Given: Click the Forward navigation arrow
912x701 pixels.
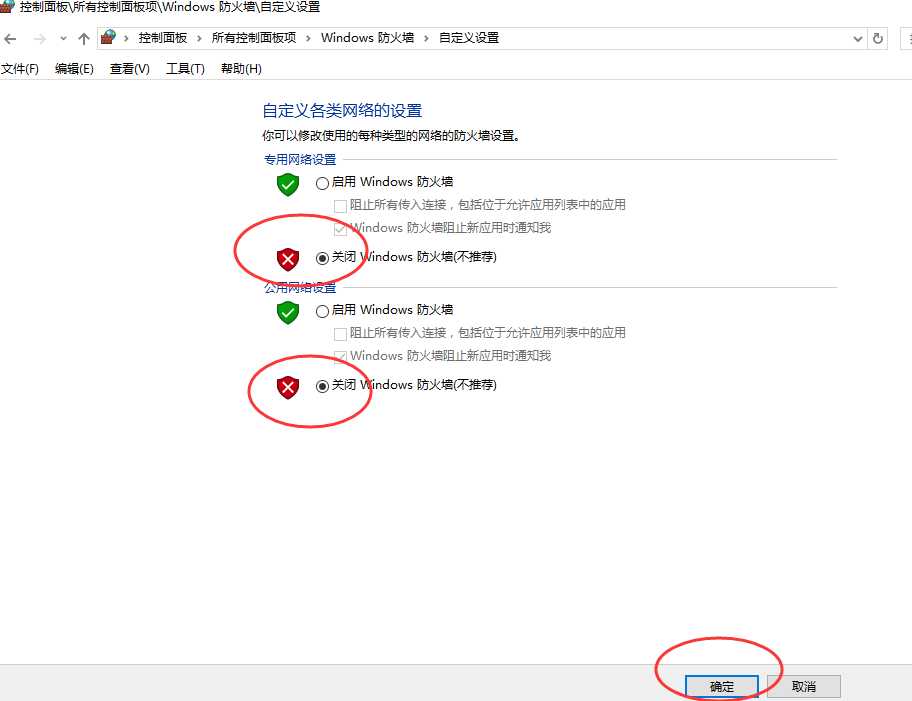Looking at the screenshot, I should point(40,39).
